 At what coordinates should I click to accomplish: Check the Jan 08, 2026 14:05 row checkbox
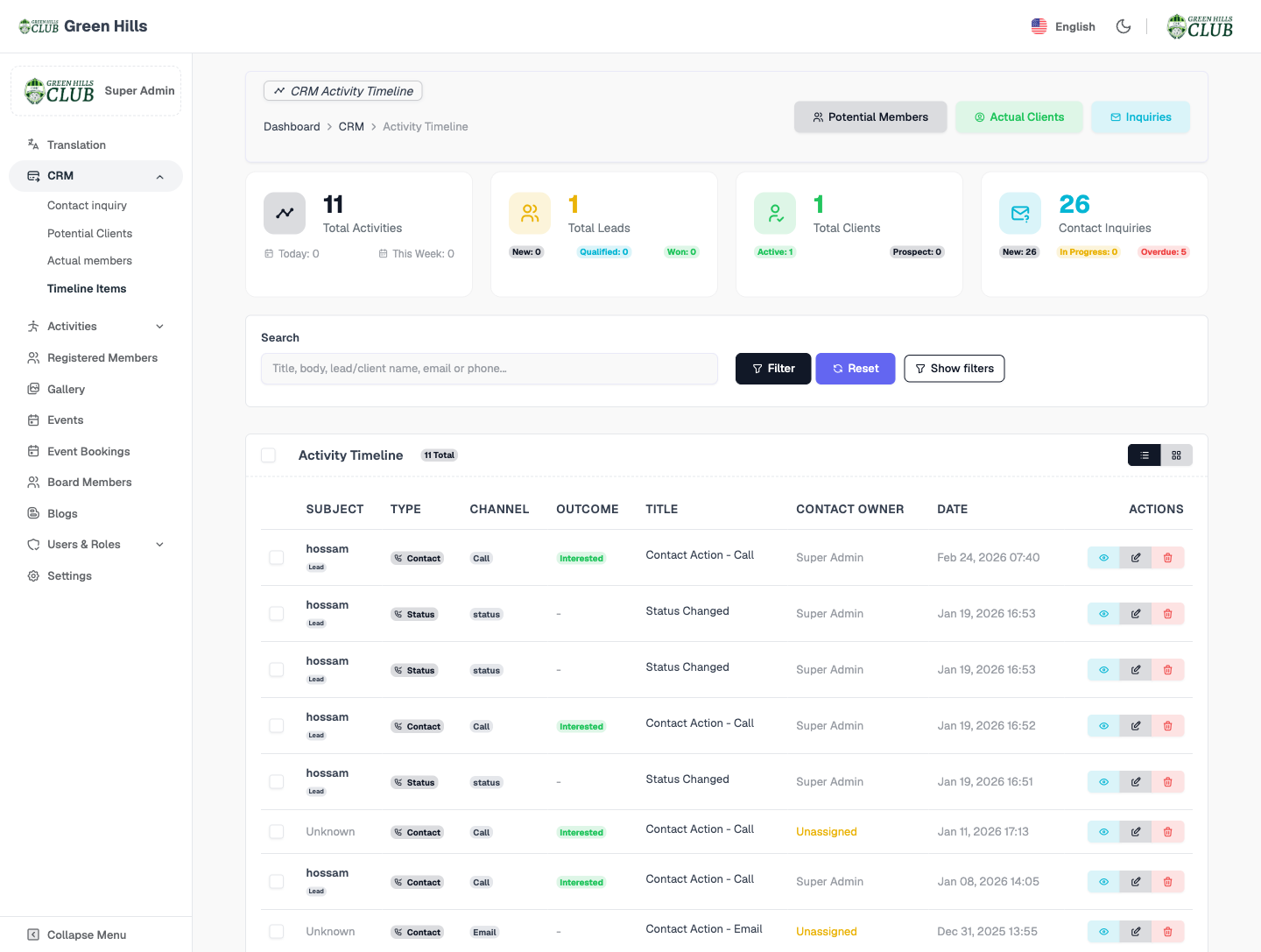[277, 882]
